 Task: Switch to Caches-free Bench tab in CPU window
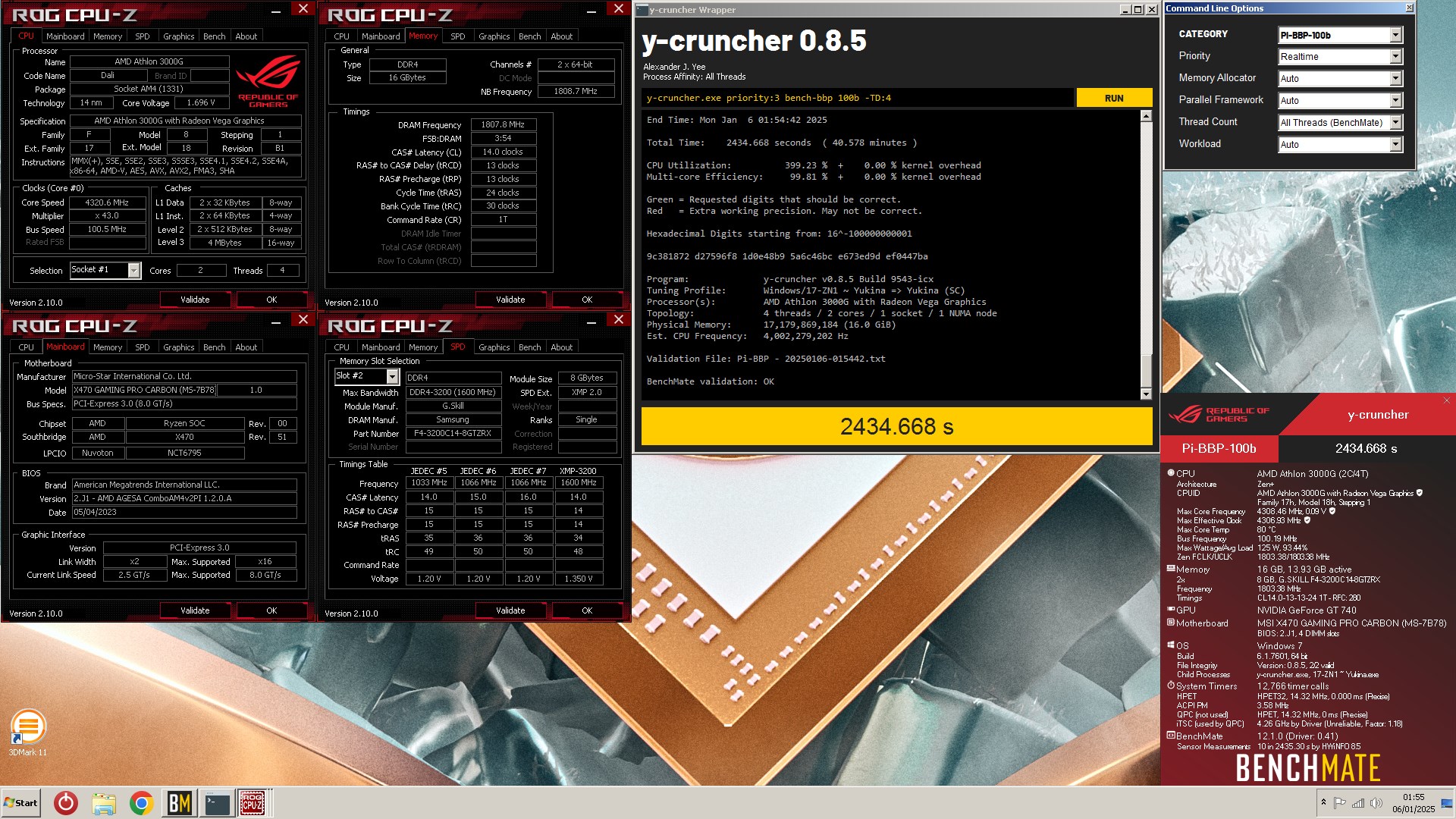[215, 36]
